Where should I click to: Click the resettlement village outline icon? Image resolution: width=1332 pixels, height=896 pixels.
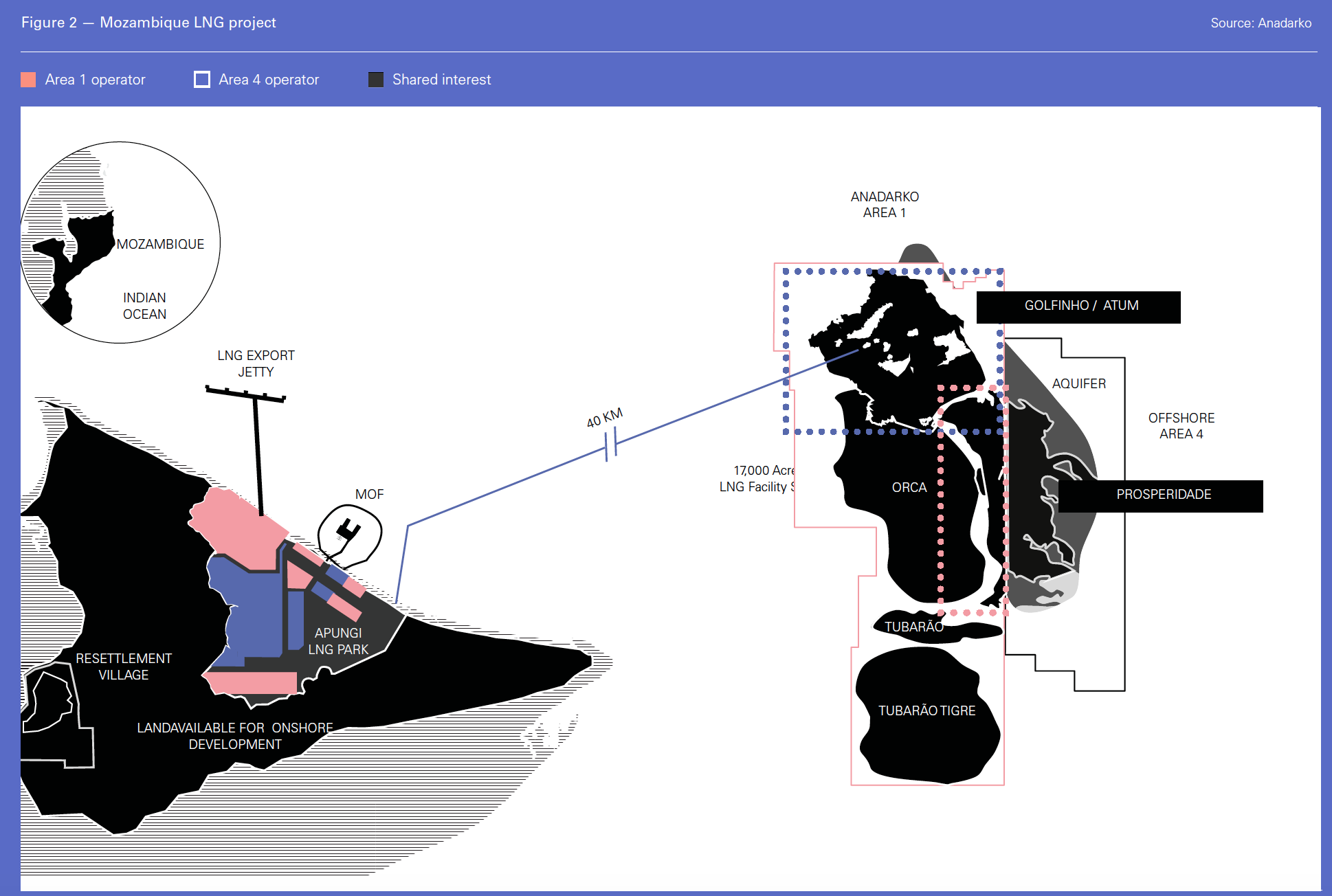(49, 702)
